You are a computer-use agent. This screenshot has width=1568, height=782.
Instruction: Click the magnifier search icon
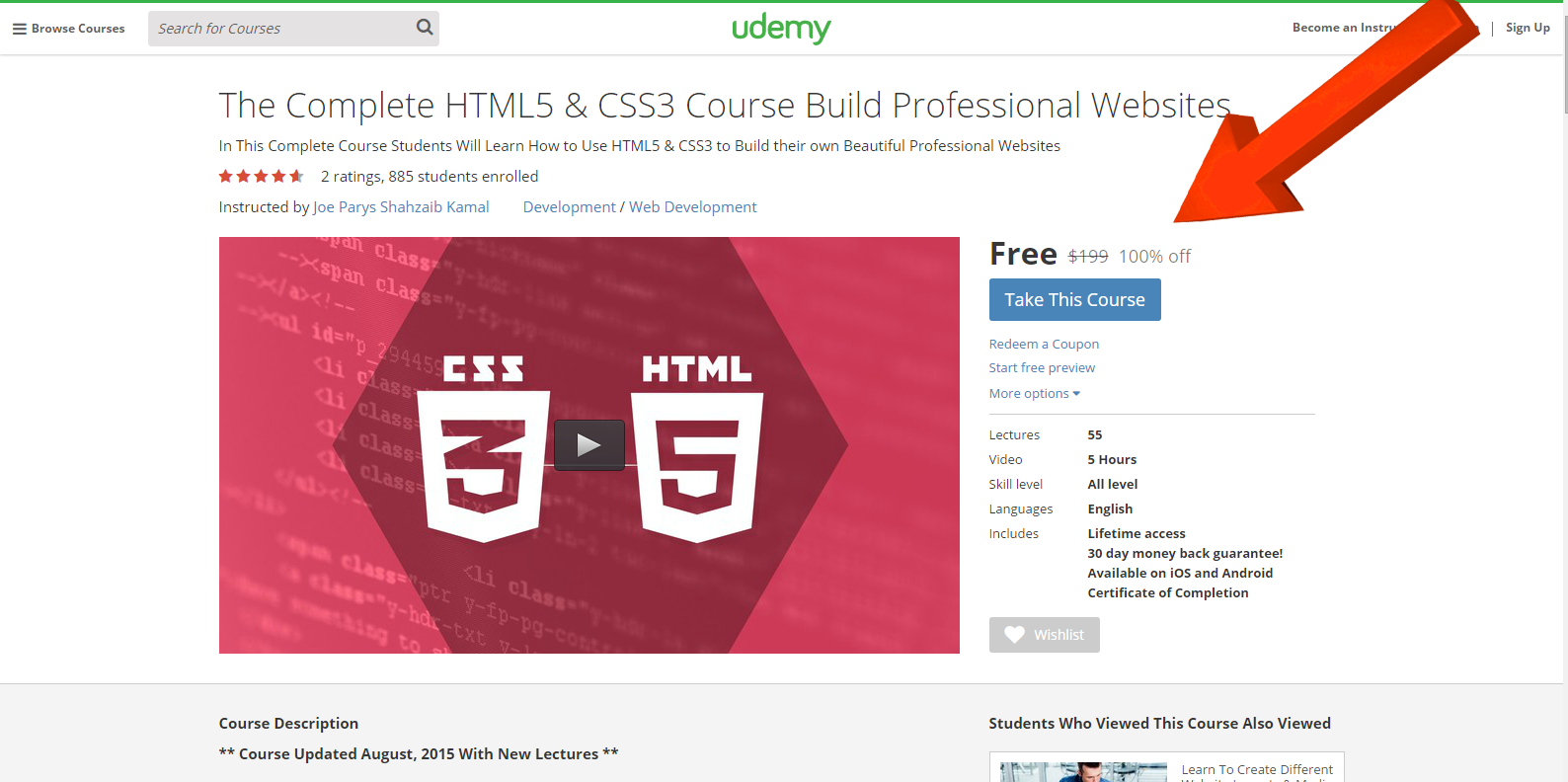pyautogui.click(x=425, y=28)
